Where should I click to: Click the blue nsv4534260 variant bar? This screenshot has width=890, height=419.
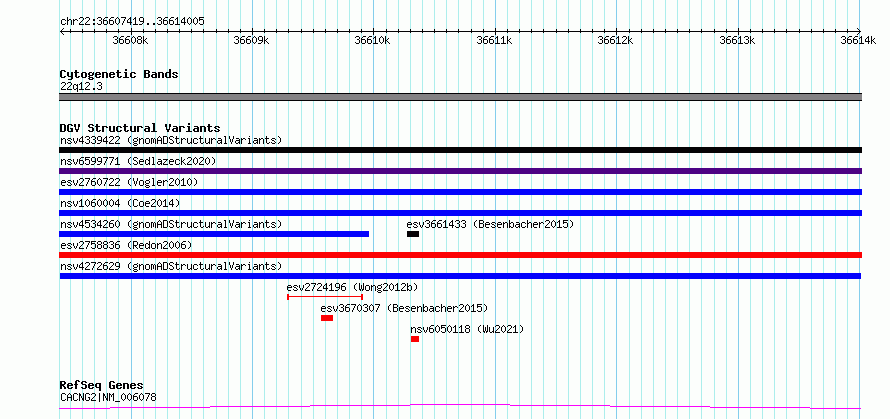(214, 234)
